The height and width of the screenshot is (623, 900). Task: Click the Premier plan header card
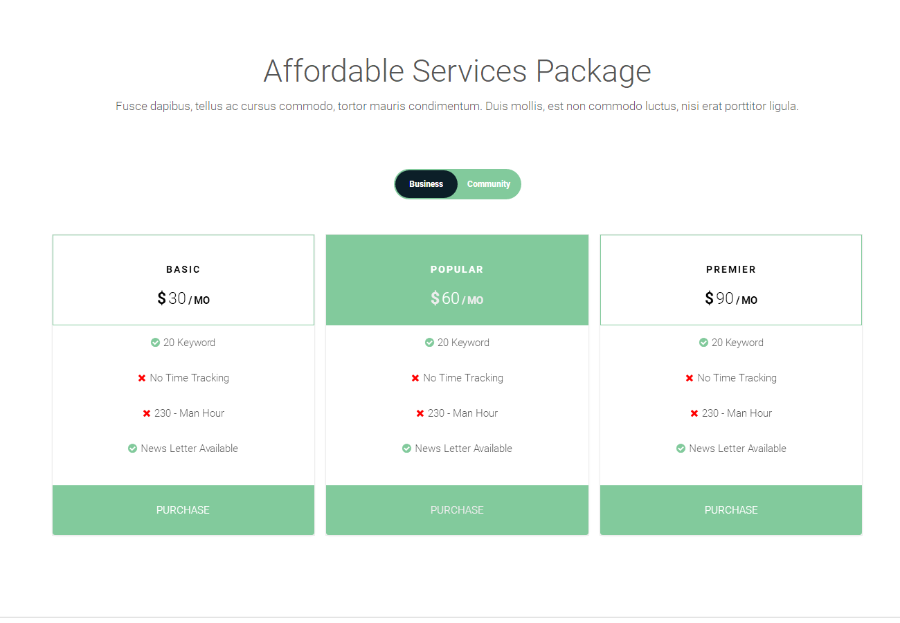731,280
